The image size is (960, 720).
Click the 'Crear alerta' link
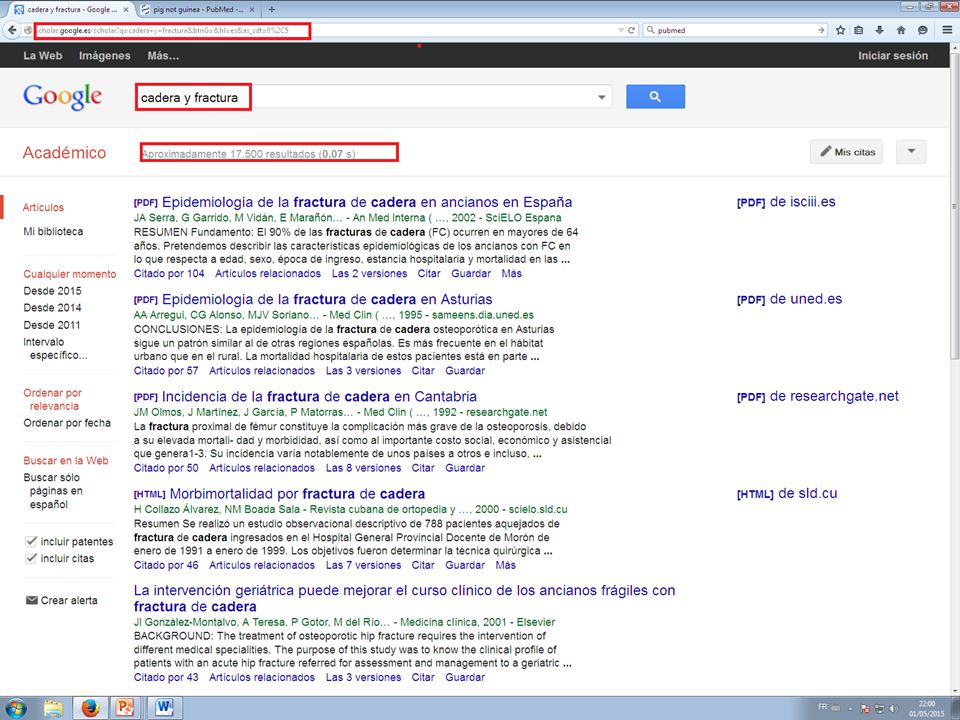69,601
